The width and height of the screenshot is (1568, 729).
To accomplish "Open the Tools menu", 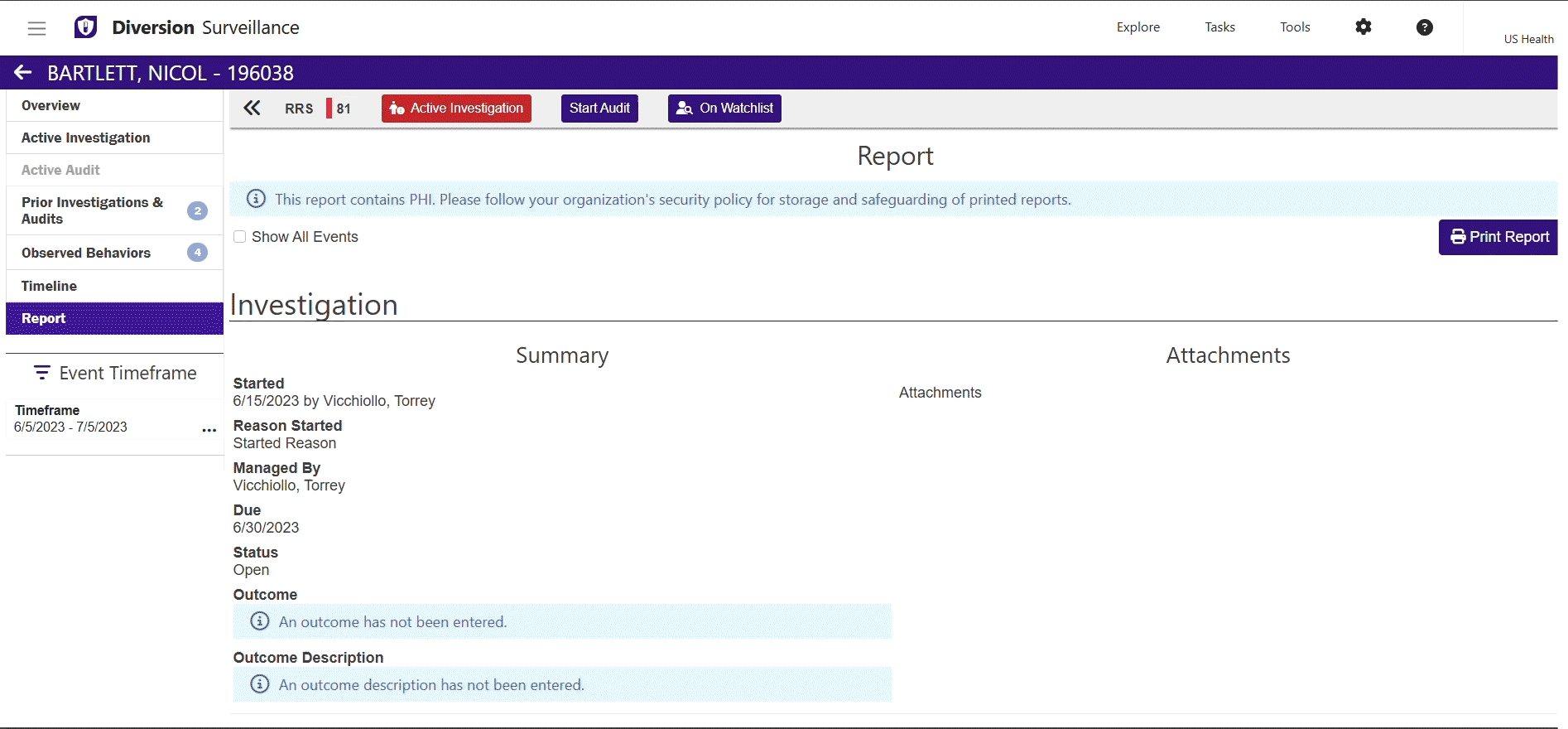I will (1295, 27).
